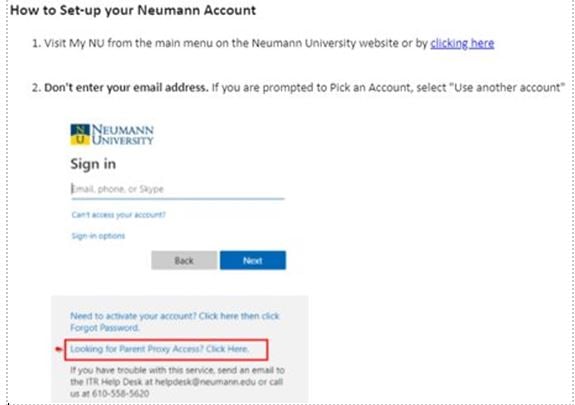Click the 'Sign in' heading text

click(x=93, y=164)
